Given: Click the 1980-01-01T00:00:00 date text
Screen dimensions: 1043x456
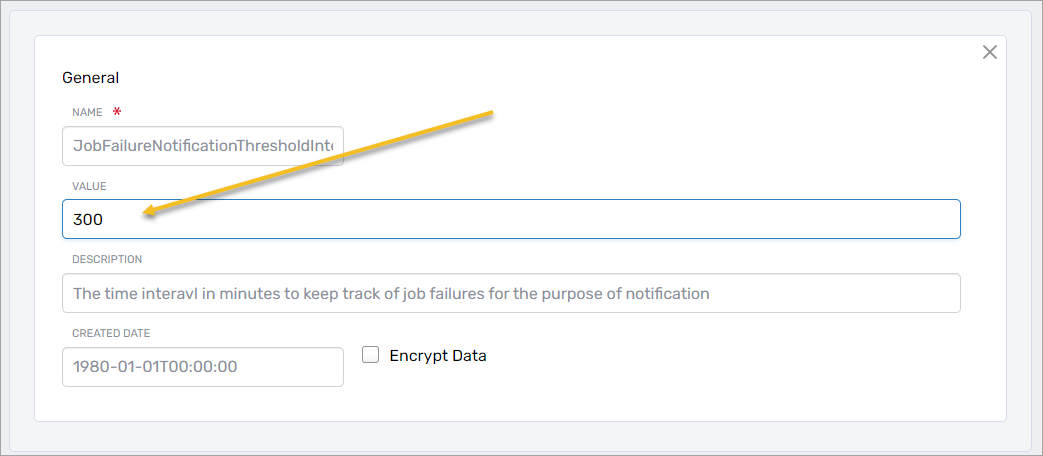Looking at the screenshot, I should [x=155, y=367].
